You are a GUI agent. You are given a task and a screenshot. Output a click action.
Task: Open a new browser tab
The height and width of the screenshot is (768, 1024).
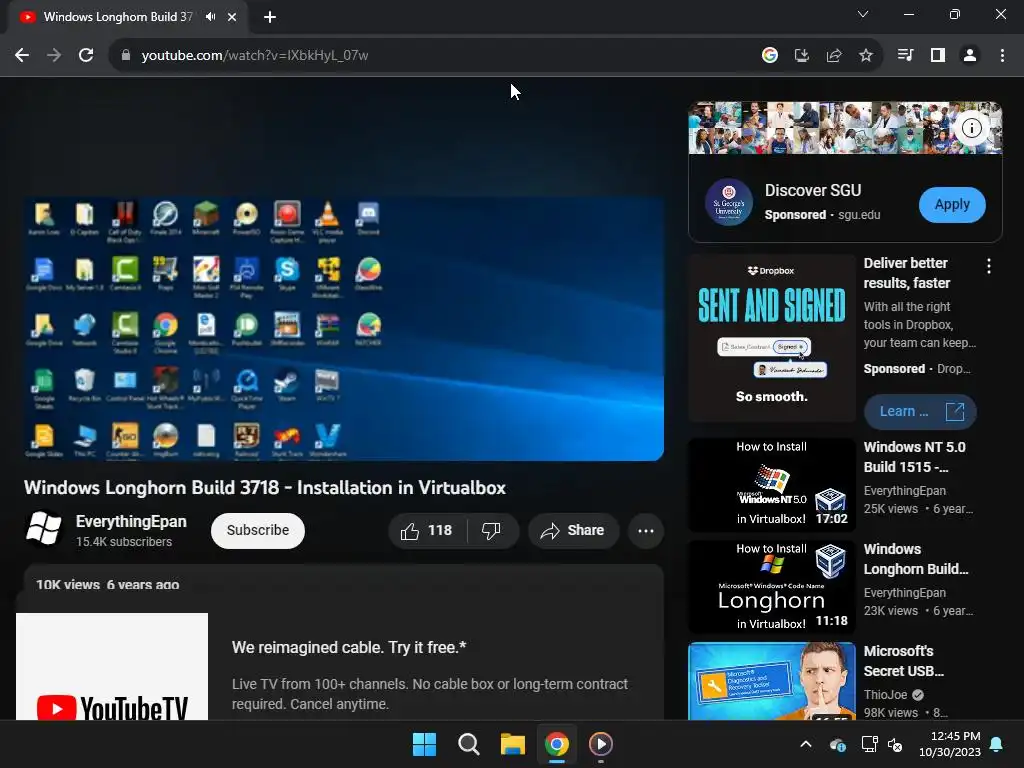click(270, 17)
